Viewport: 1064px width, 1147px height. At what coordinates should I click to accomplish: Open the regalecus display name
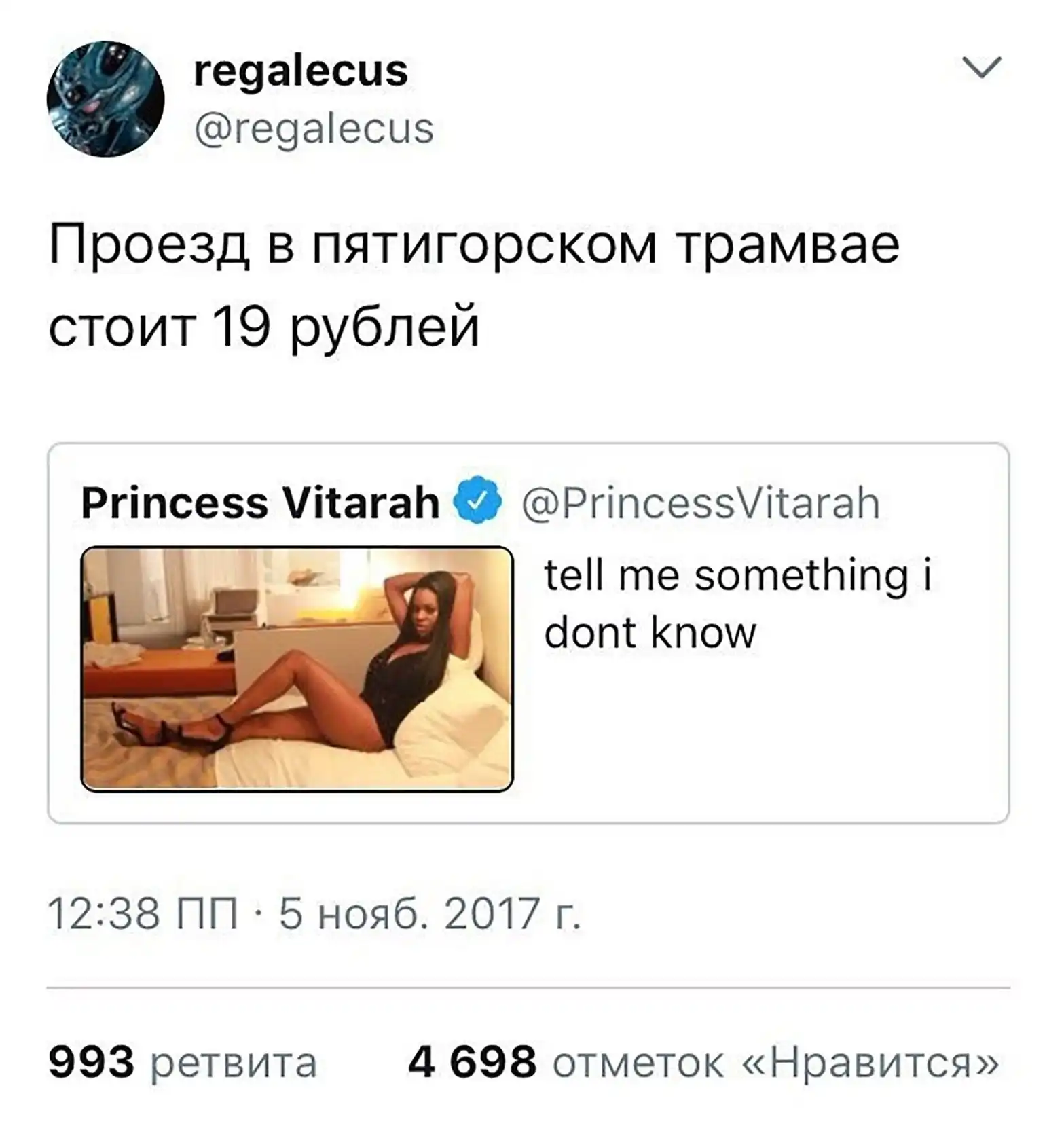301,71
